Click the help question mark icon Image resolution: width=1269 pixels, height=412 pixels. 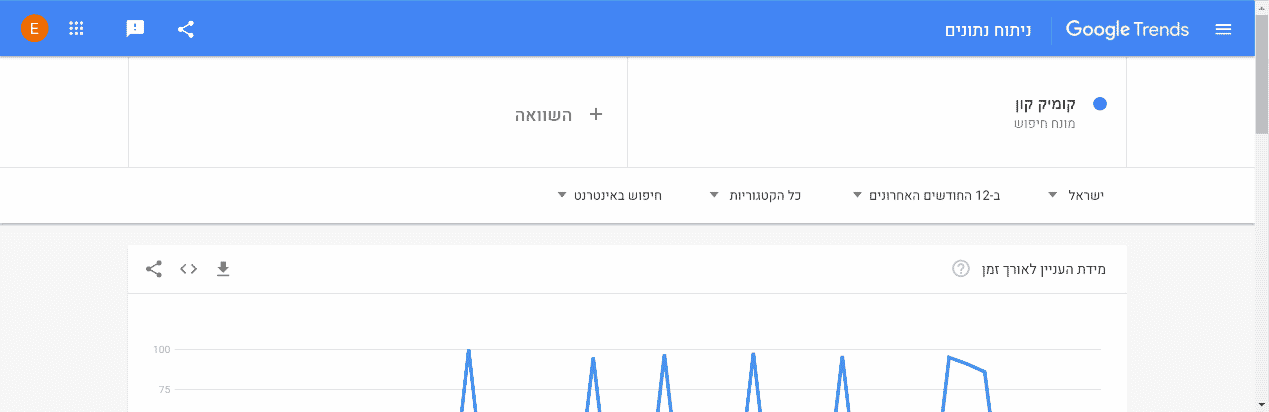[x=960, y=269]
